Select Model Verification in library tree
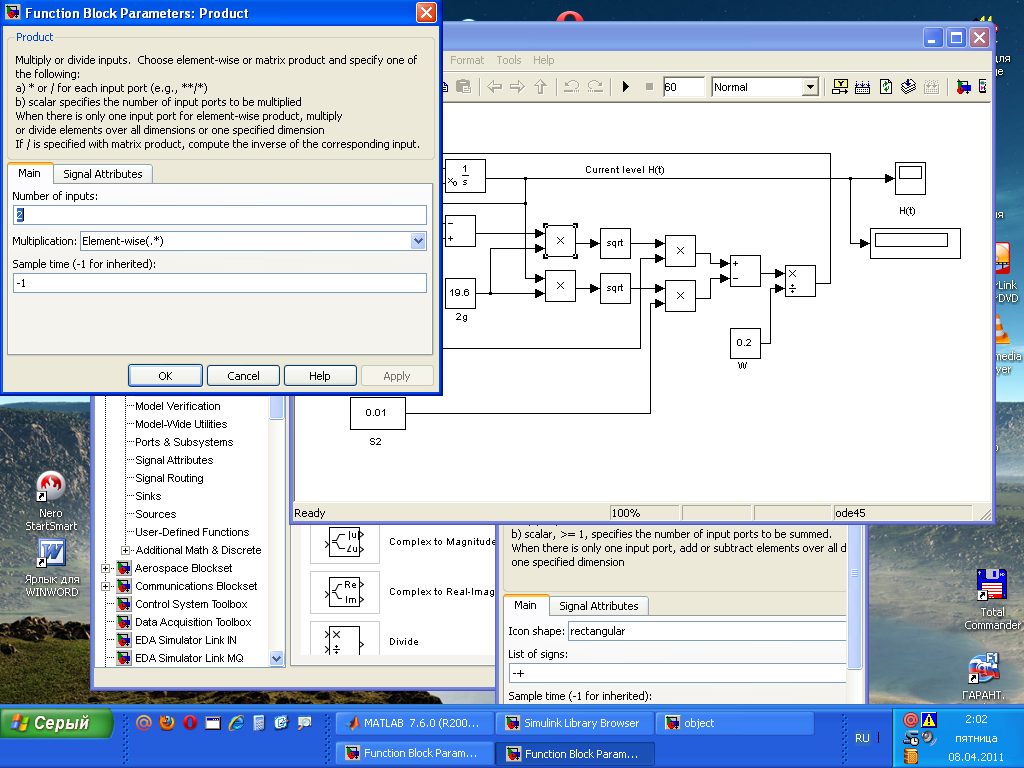Image resolution: width=1024 pixels, height=768 pixels. (x=178, y=406)
